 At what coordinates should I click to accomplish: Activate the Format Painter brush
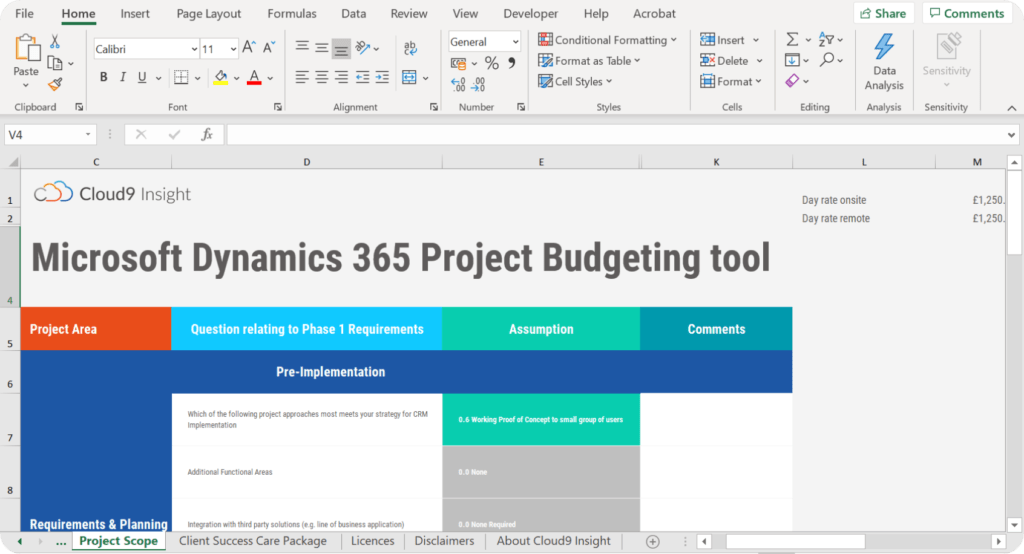coord(55,84)
